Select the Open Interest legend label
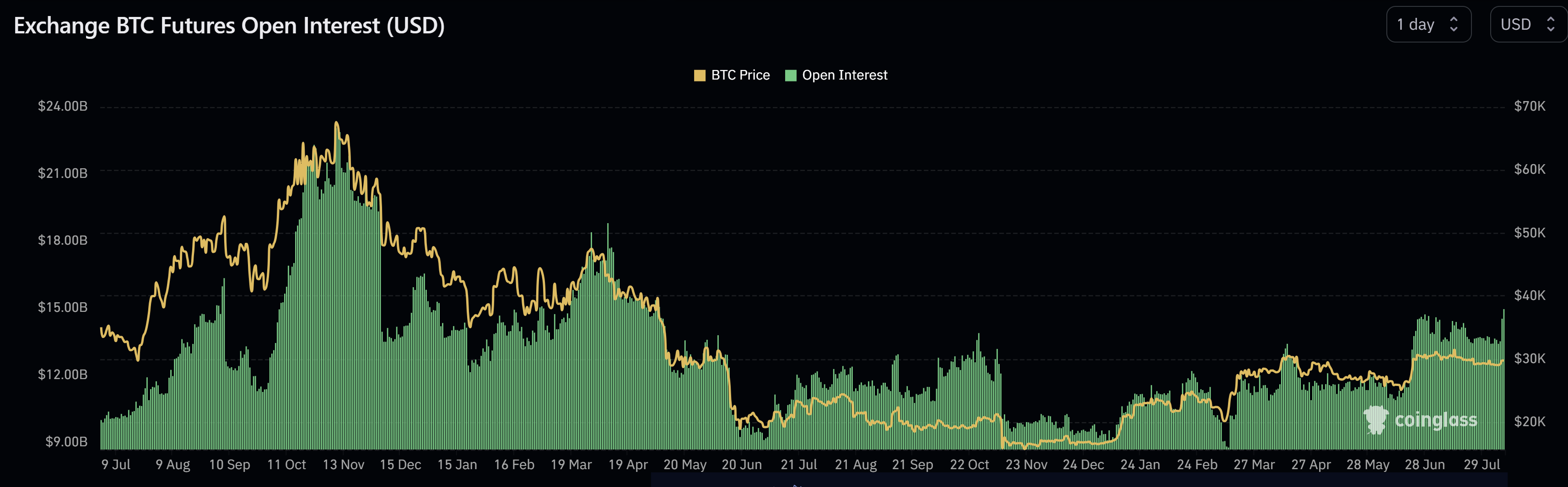1568x487 pixels. pos(845,75)
